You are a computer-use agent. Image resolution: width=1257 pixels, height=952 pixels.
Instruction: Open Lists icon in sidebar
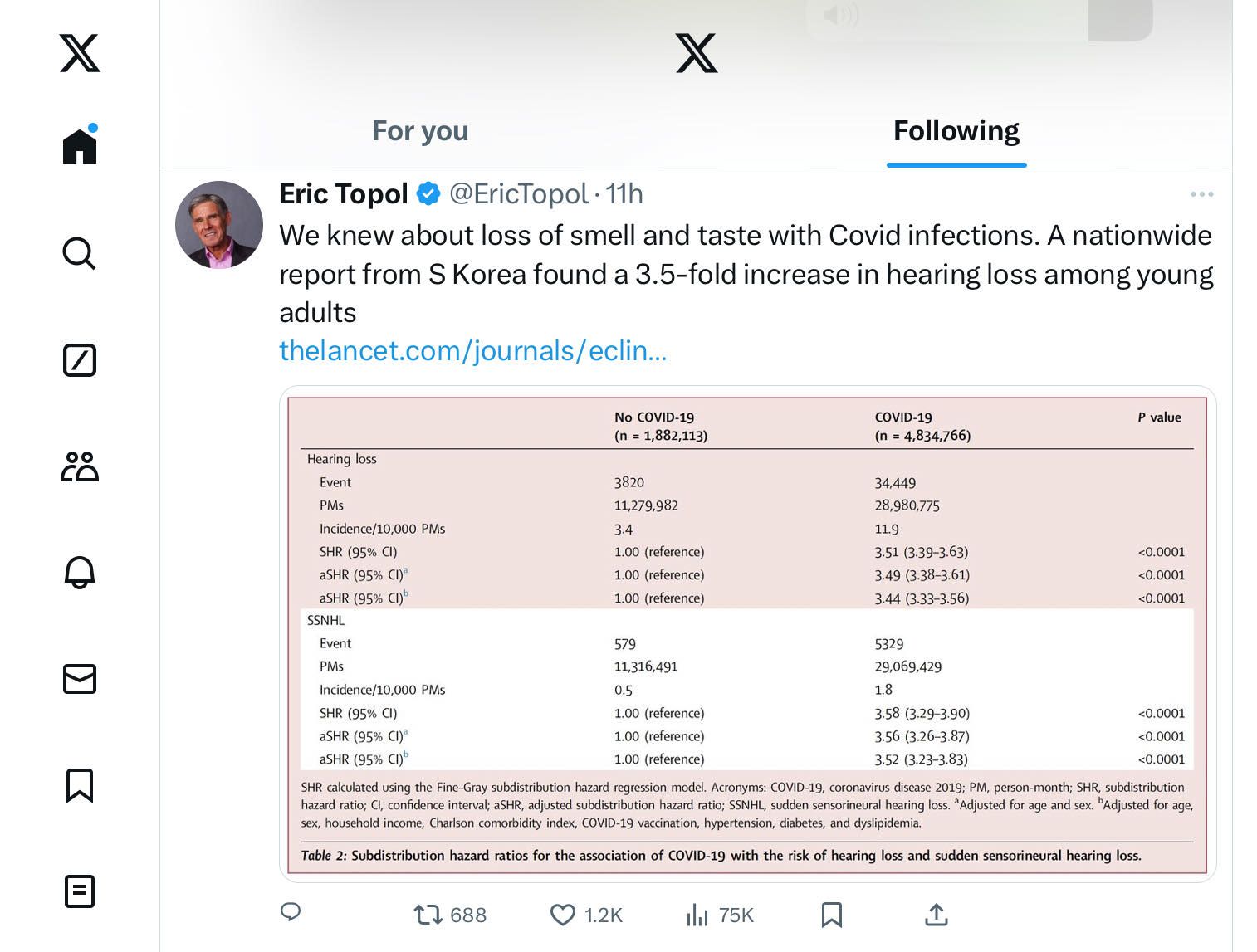[x=80, y=891]
